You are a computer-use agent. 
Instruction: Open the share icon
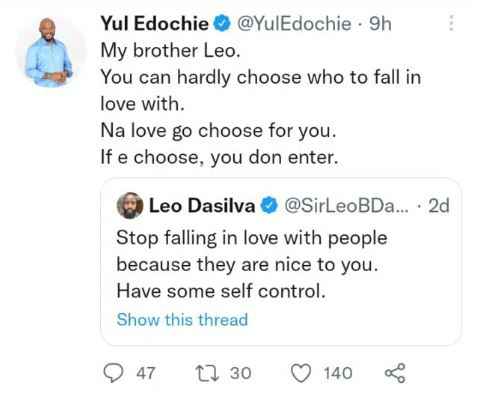395,373
